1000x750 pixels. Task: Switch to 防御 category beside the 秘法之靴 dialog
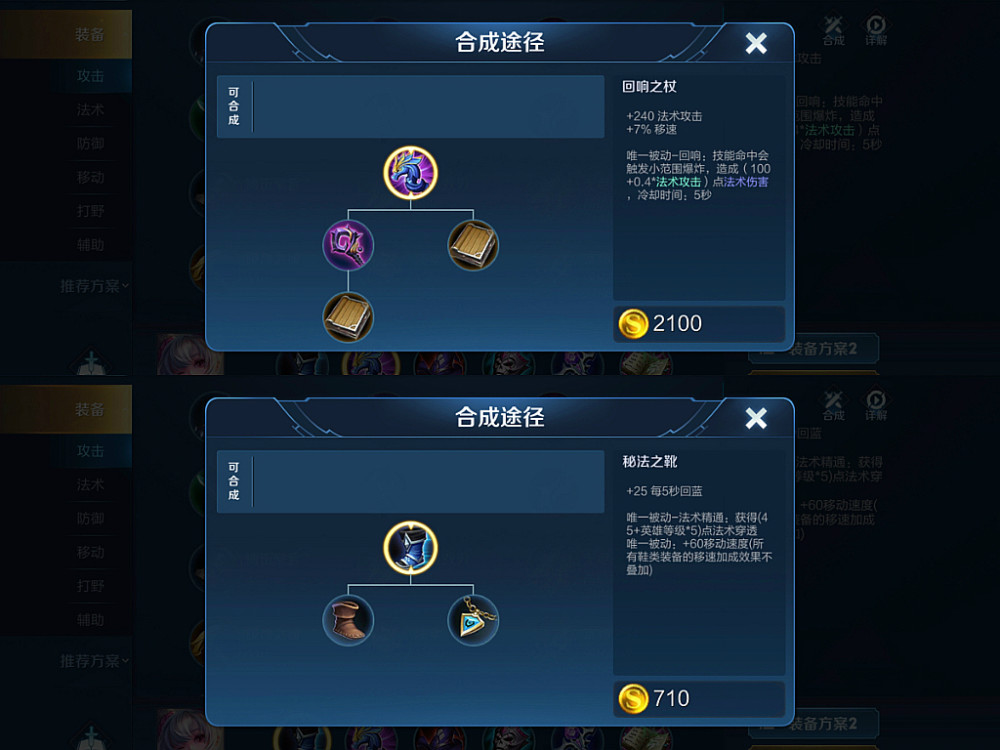click(x=90, y=518)
